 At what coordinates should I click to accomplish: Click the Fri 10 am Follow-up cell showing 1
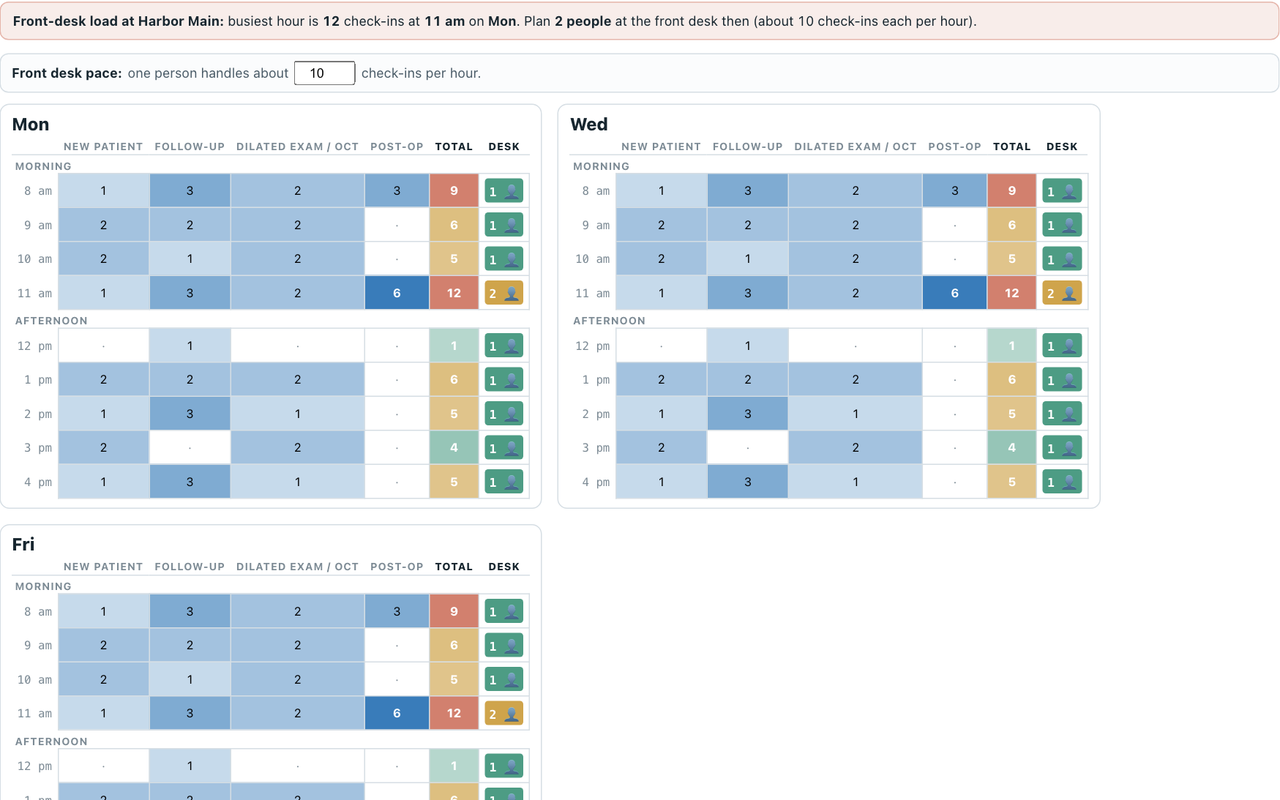pyautogui.click(x=190, y=679)
